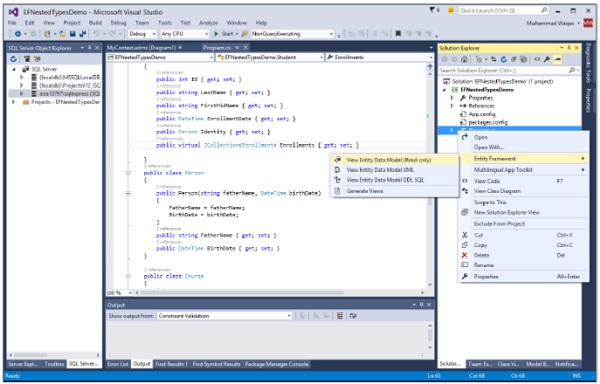
Task: Open the Show output from combo box
Action: [224, 316]
